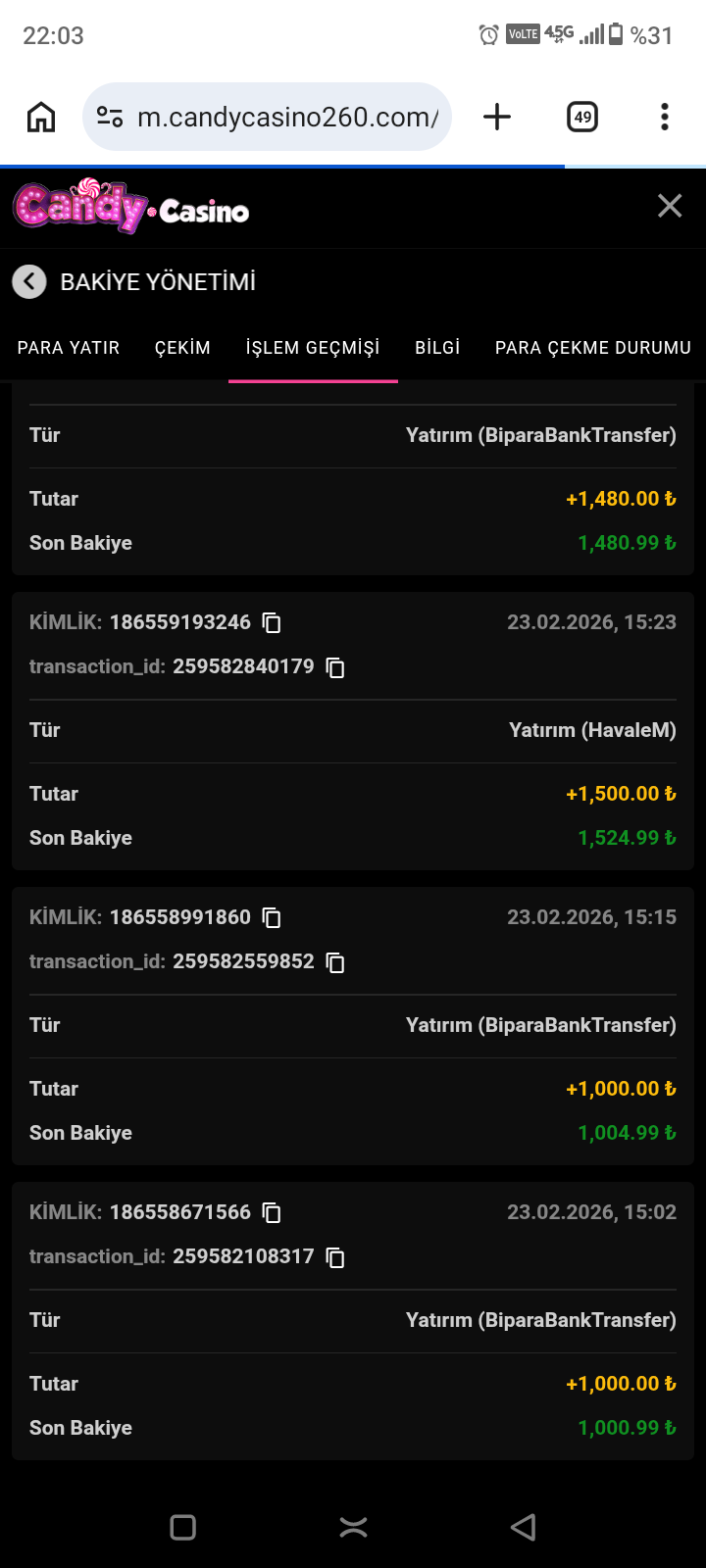Copy transaction_id 259582840179 with copy icon
Image resolution: width=706 pixels, height=1568 pixels.
click(335, 667)
